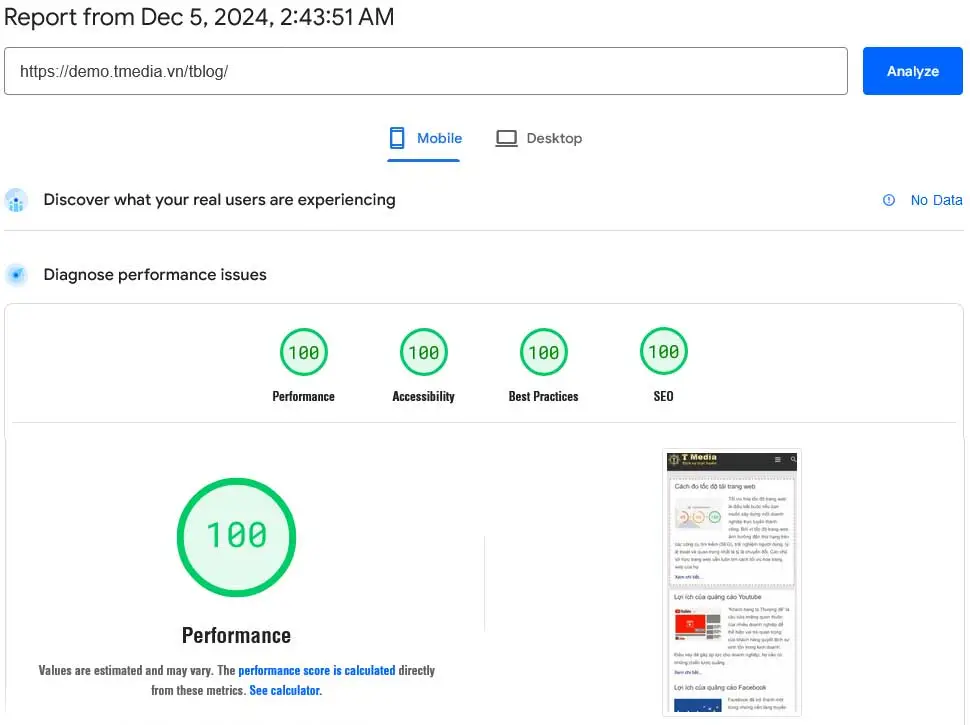Click the Mobile phone icon

(397, 138)
